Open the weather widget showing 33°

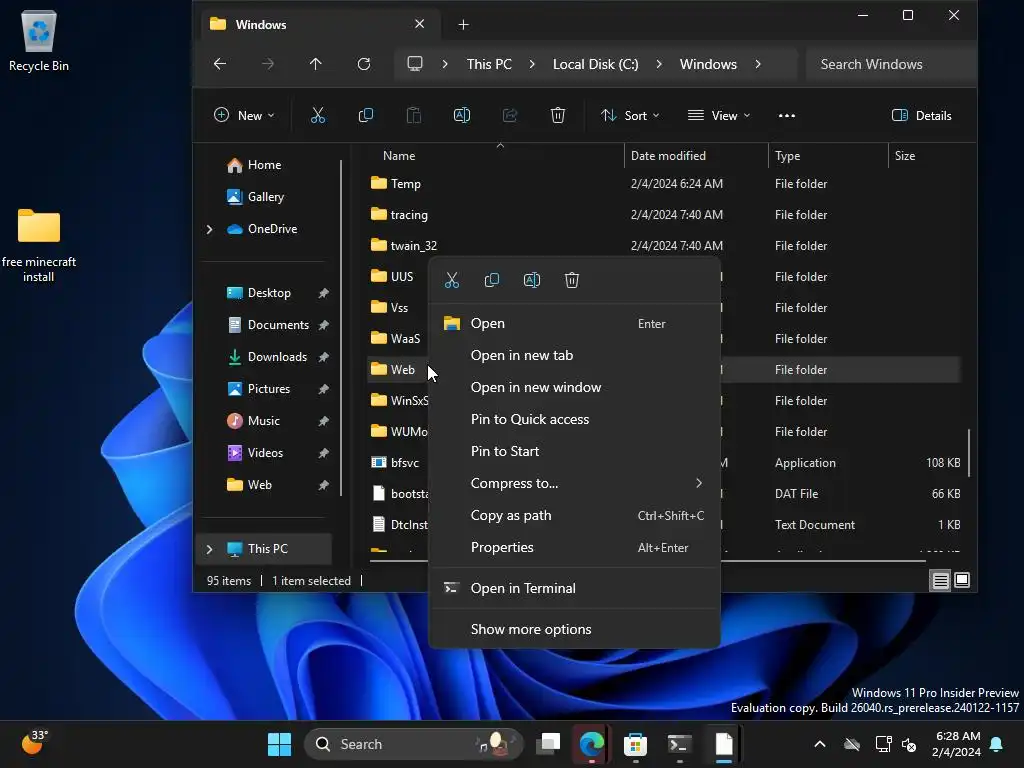click(35, 742)
